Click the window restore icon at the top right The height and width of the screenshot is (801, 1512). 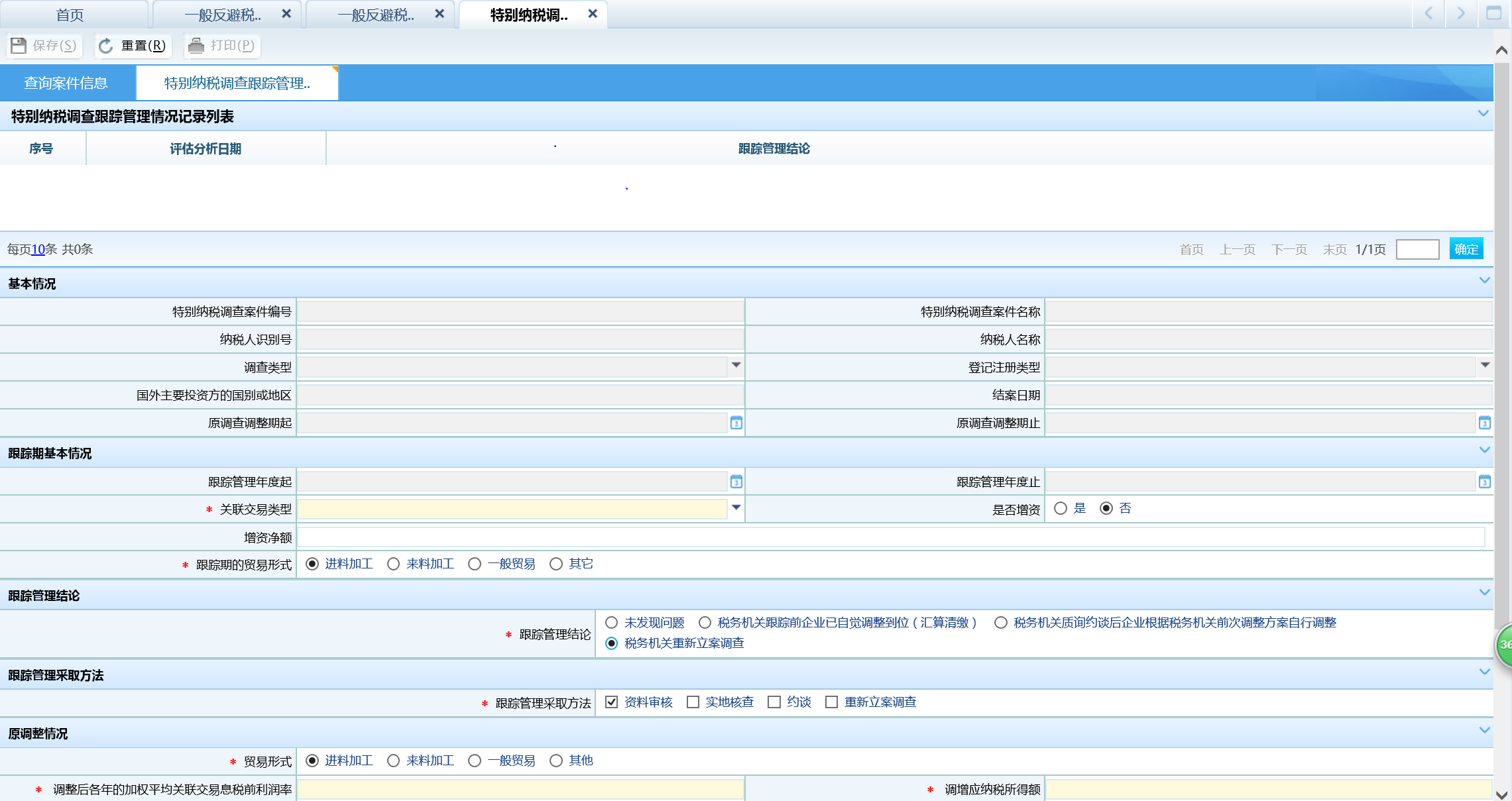point(1493,13)
